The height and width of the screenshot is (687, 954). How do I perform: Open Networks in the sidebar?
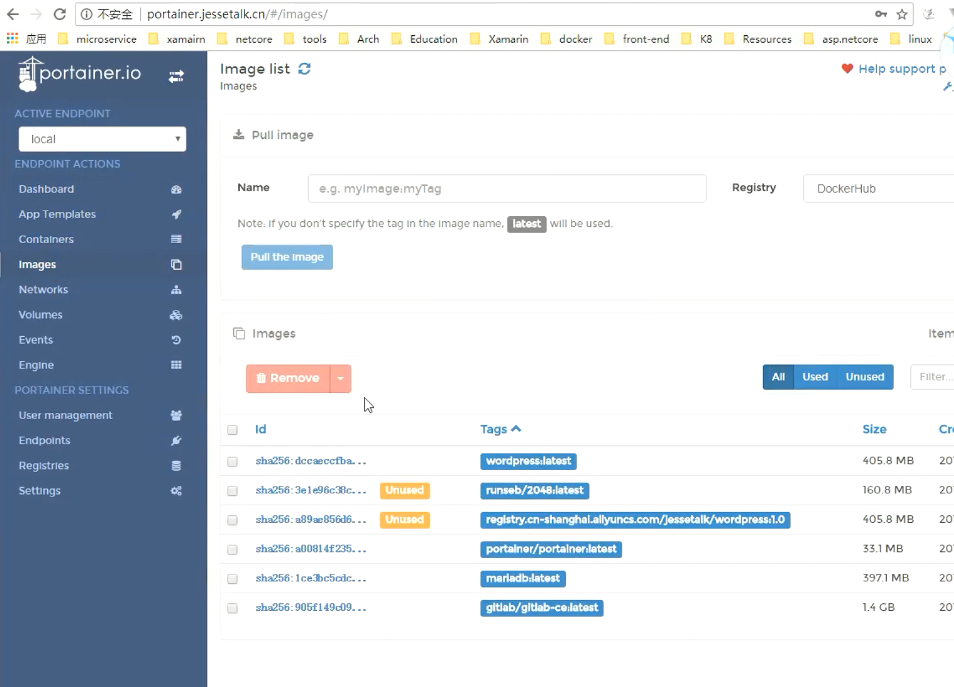point(43,290)
